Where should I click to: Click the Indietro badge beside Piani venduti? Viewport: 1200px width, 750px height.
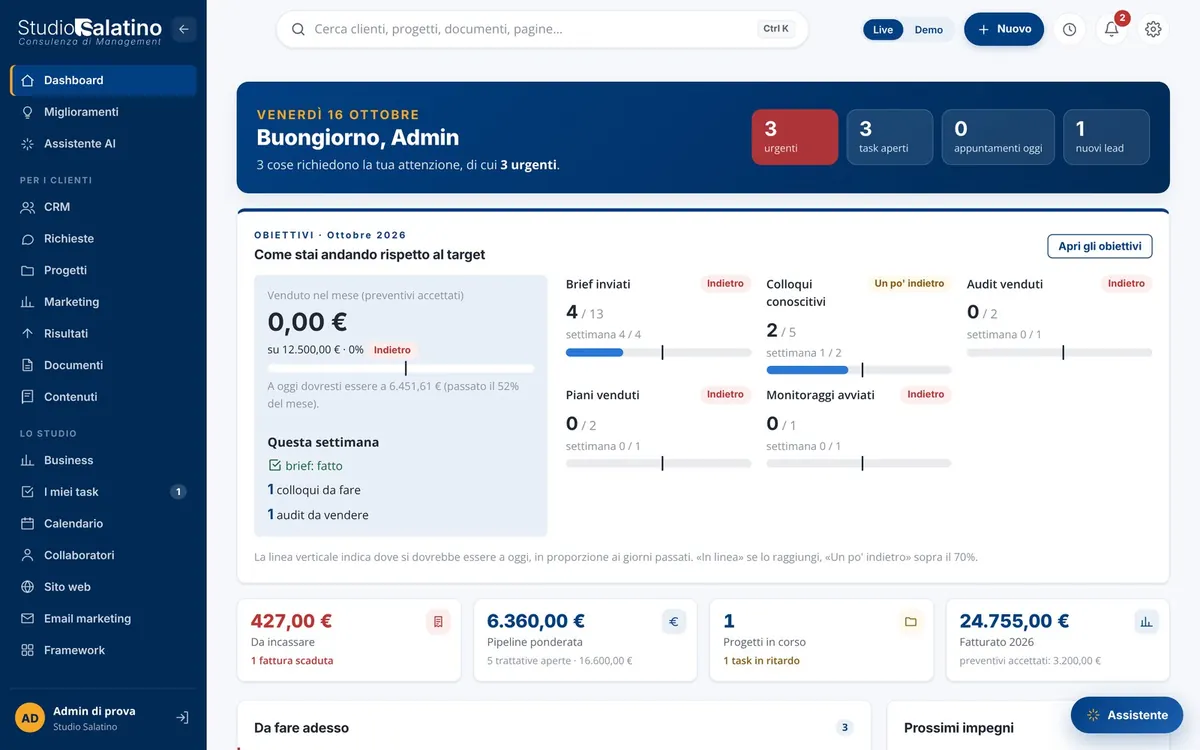725,395
